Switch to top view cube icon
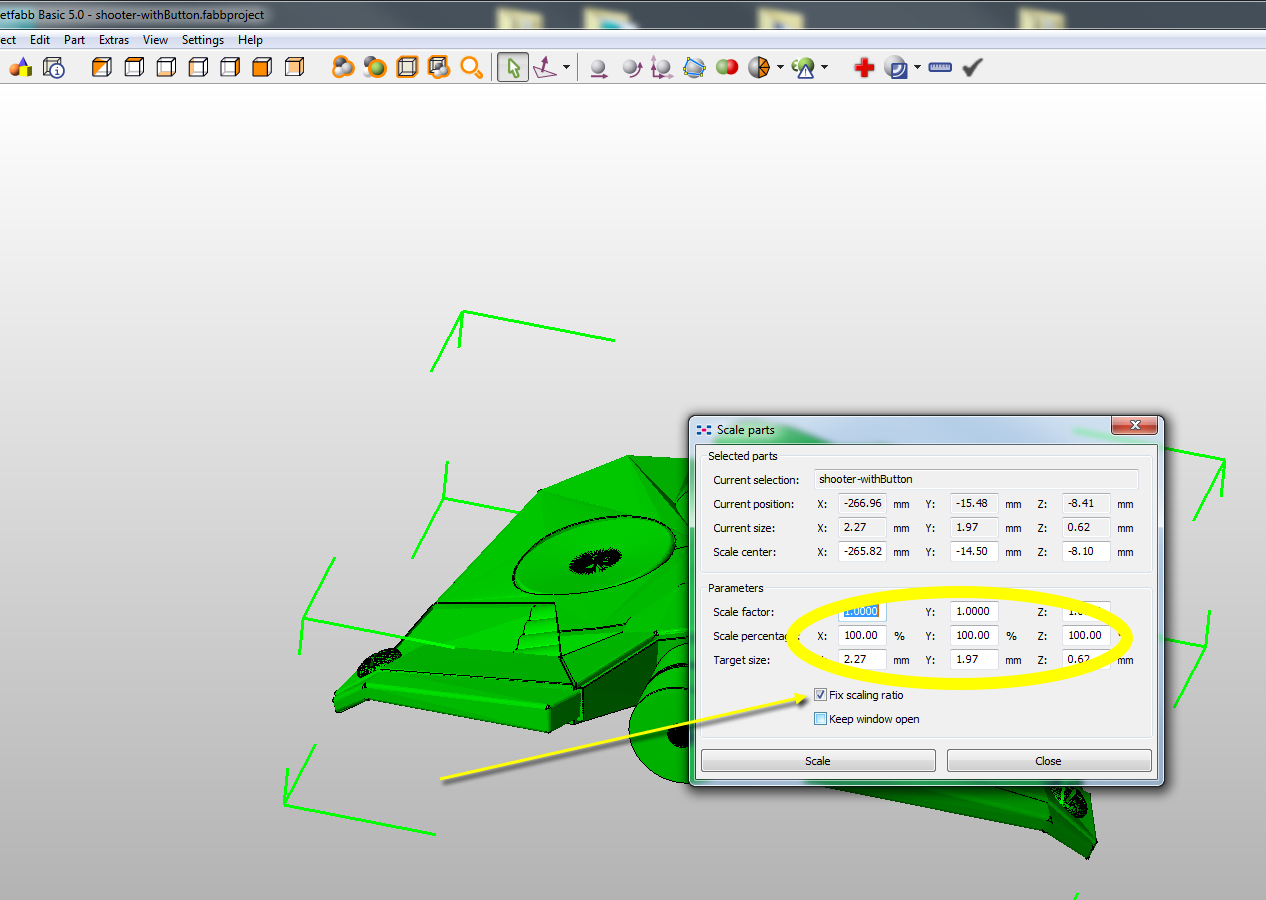This screenshot has height=900, width=1266. 134,67
